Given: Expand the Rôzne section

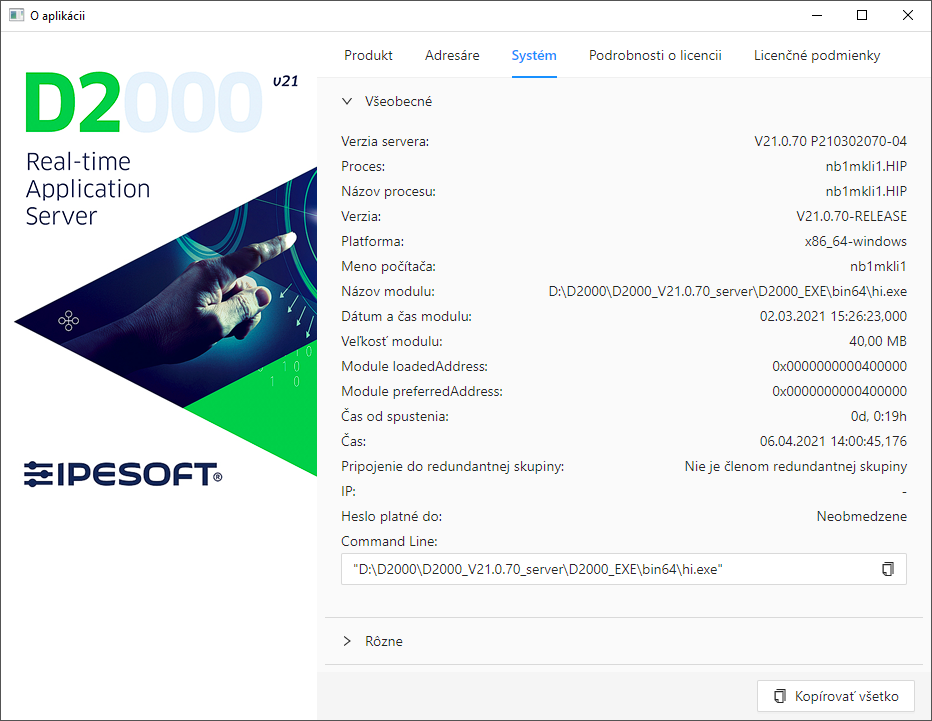Looking at the screenshot, I should point(347,641).
